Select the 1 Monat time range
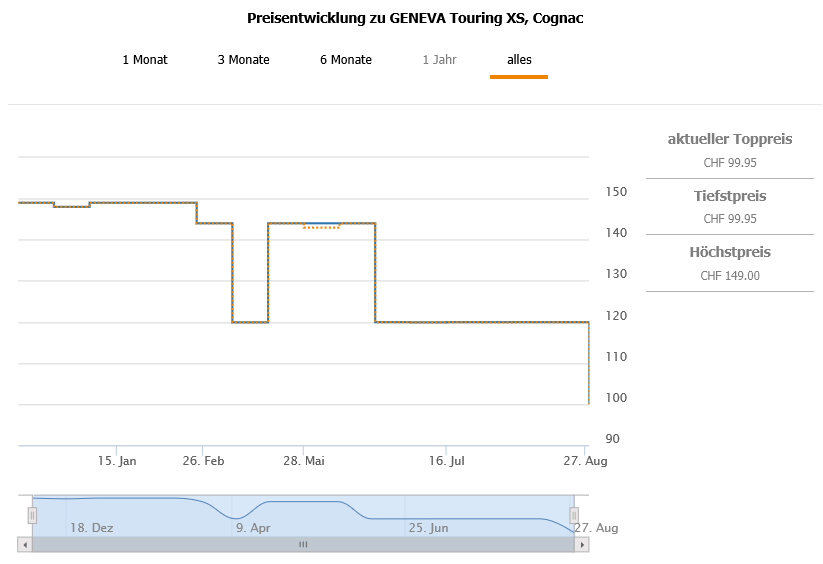 point(145,60)
